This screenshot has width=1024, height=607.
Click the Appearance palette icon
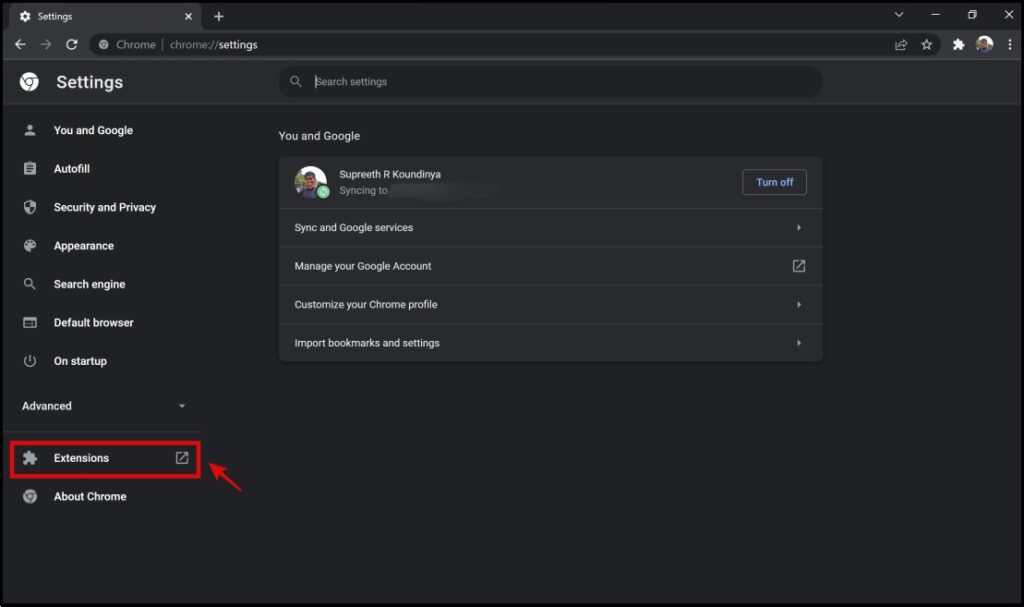click(x=30, y=246)
